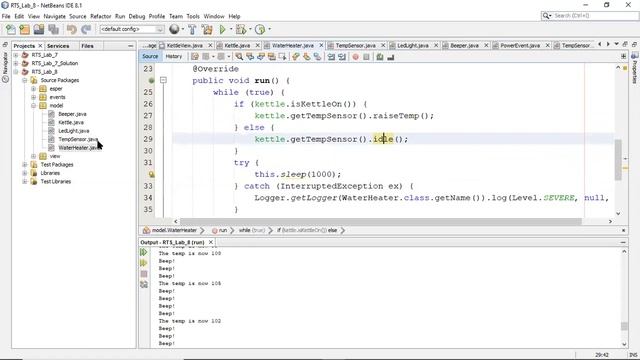Open the Files panel tab
This screenshot has width=640, height=360.
87,46
